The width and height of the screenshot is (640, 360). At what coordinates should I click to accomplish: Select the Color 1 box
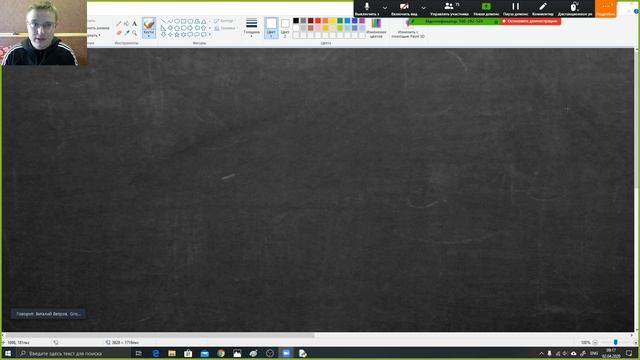(x=271, y=28)
